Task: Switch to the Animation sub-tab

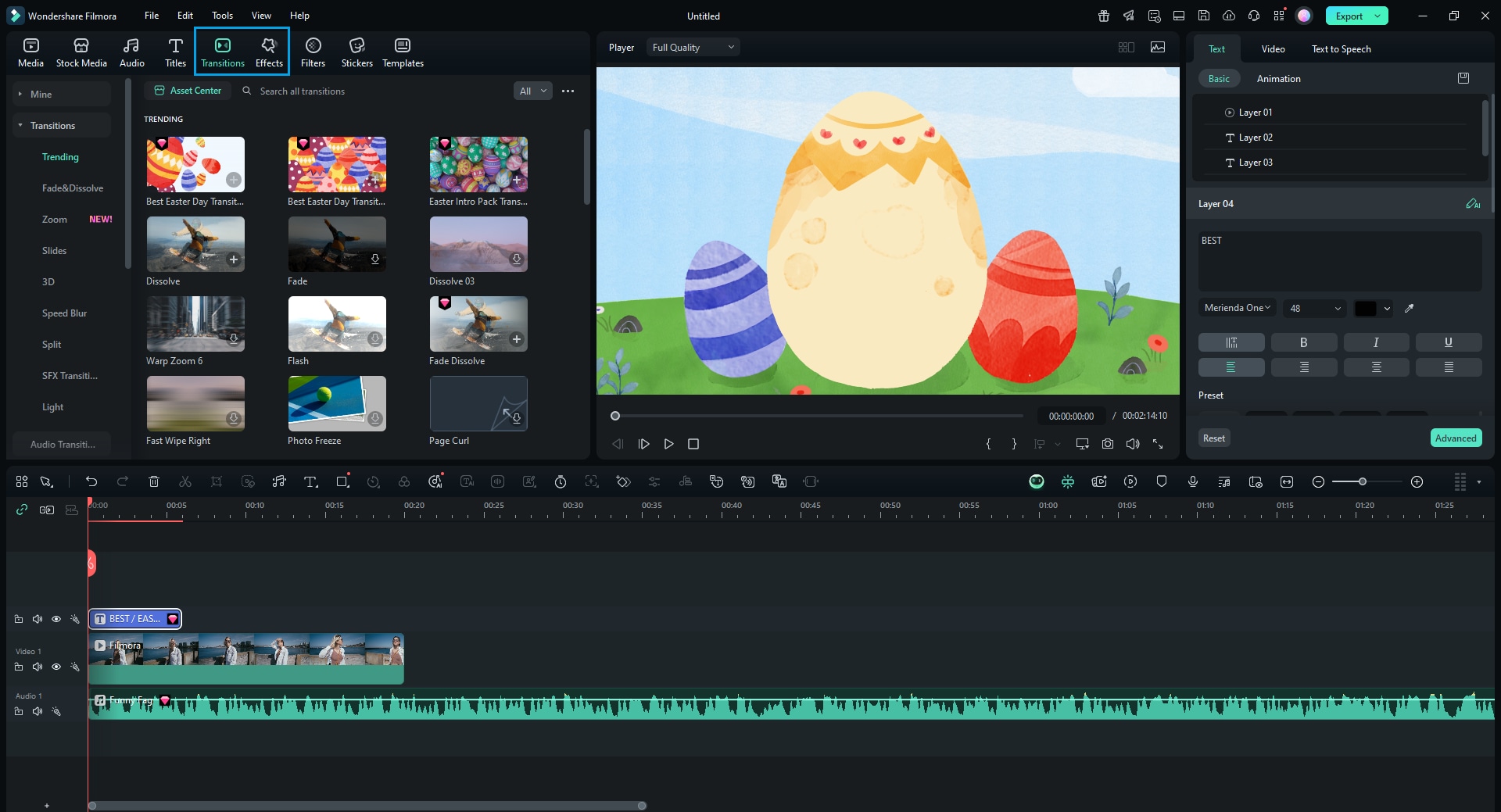Action: pos(1278,78)
